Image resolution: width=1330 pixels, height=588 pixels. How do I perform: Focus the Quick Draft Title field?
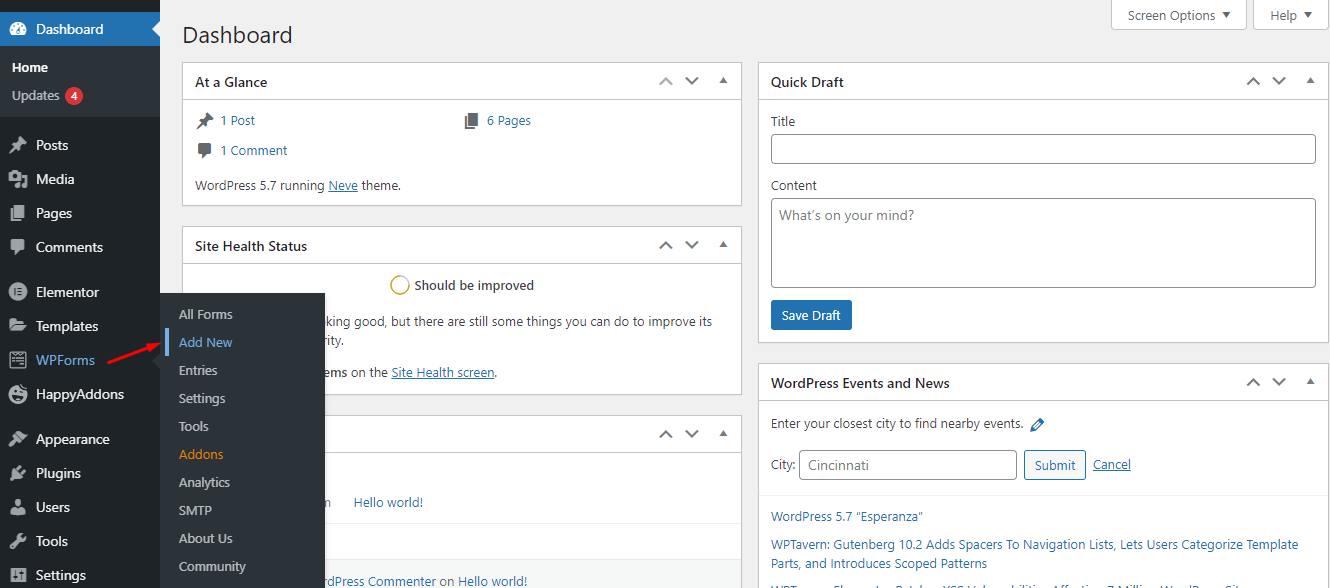tap(1042, 149)
